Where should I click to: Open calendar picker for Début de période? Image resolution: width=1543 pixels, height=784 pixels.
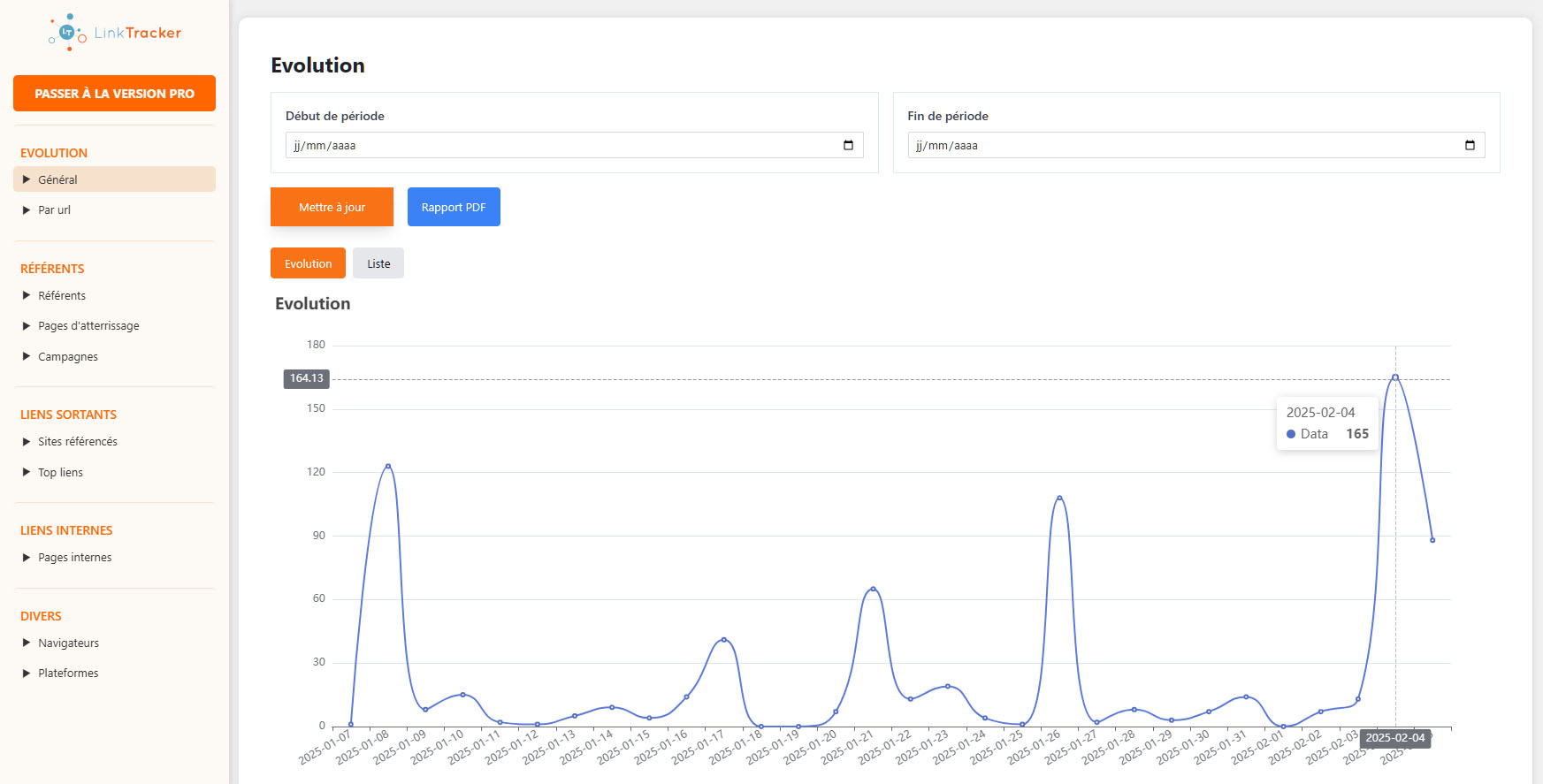coord(848,145)
